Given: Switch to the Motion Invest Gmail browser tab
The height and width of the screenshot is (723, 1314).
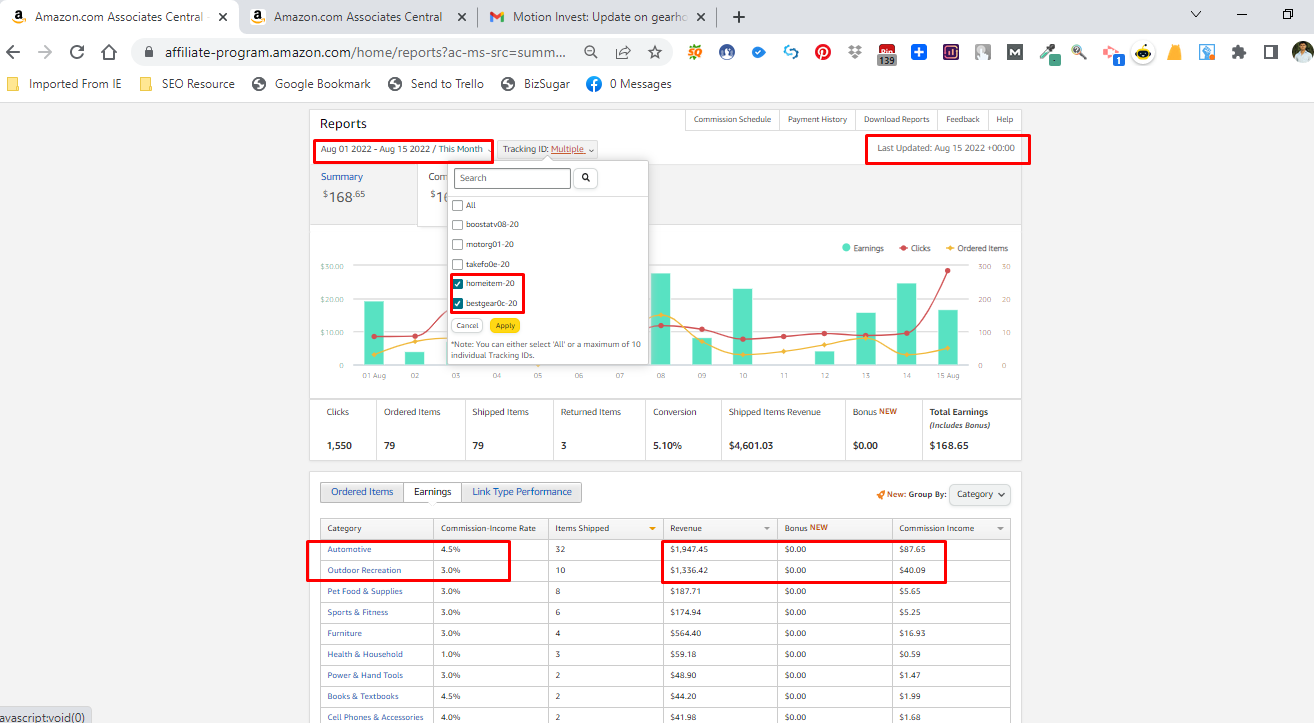Looking at the screenshot, I should coord(596,16).
